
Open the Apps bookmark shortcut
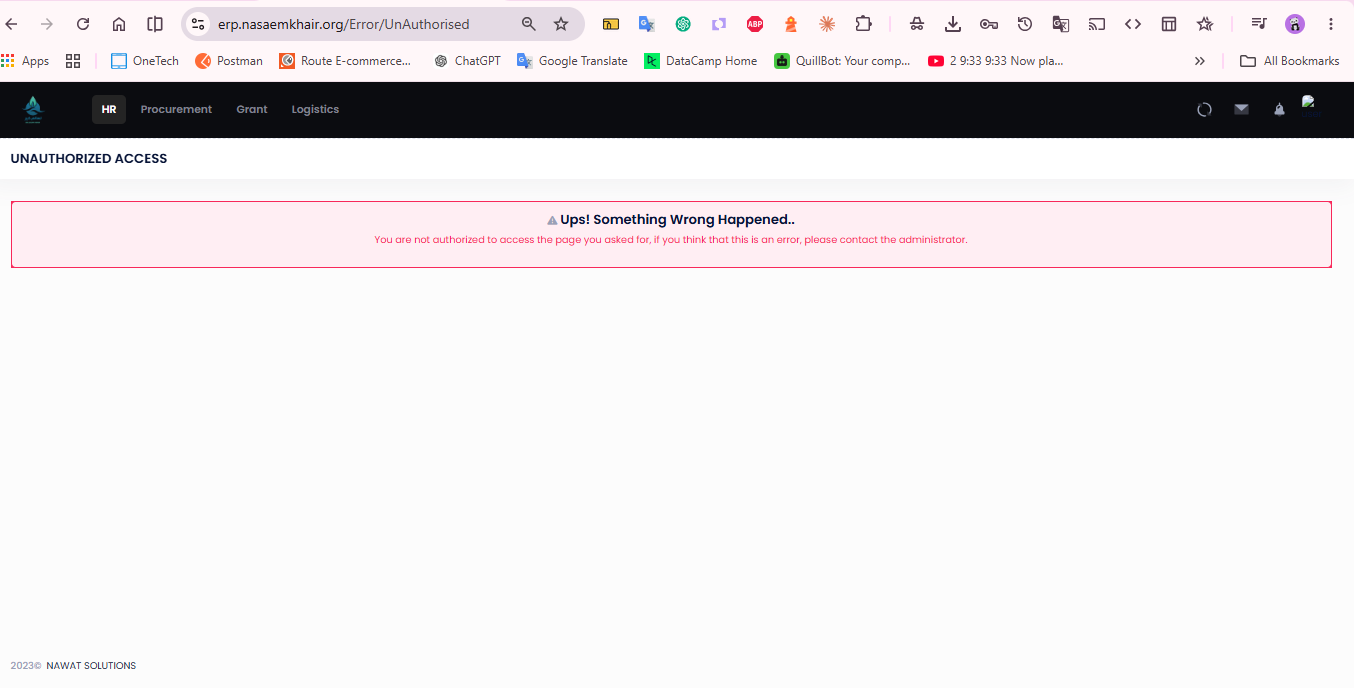(x=25, y=61)
